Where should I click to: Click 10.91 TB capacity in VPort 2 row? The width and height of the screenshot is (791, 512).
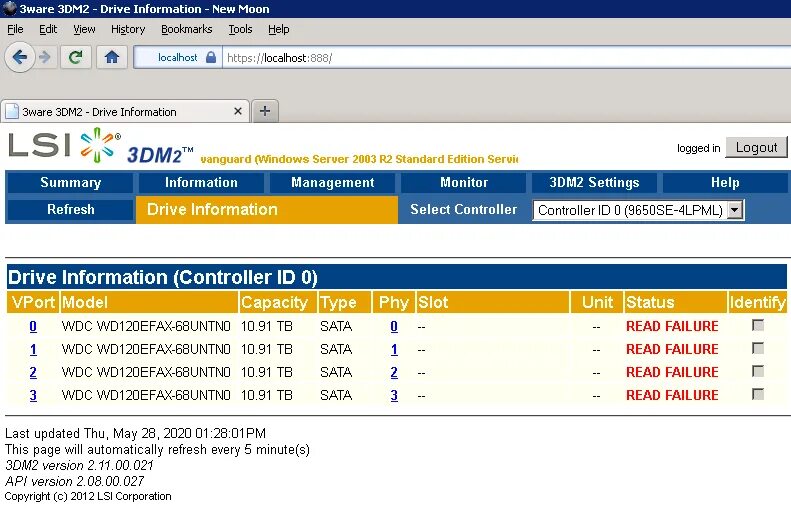[266, 372]
